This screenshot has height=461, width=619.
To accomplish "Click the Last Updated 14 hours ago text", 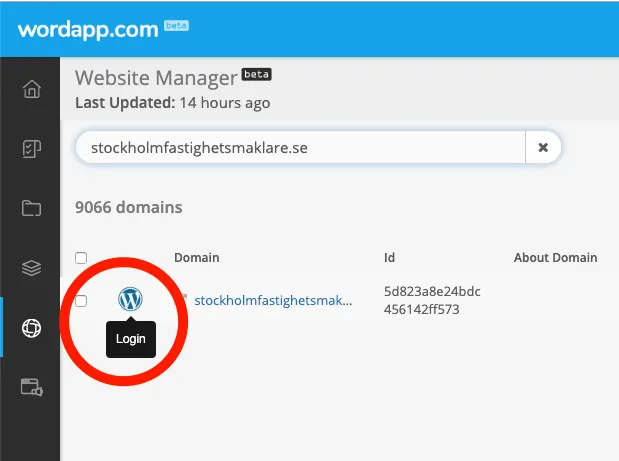I will [173, 103].
